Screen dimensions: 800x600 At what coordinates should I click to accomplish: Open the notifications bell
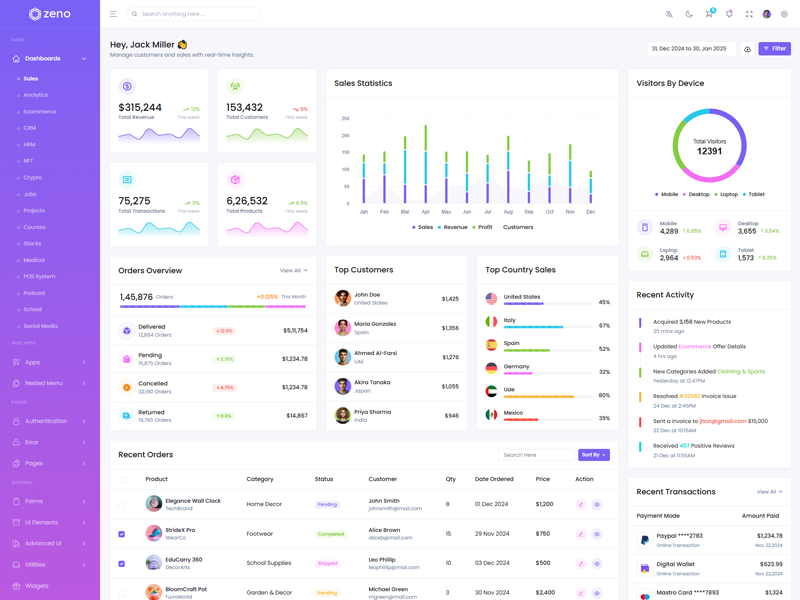tap(729, 14)
